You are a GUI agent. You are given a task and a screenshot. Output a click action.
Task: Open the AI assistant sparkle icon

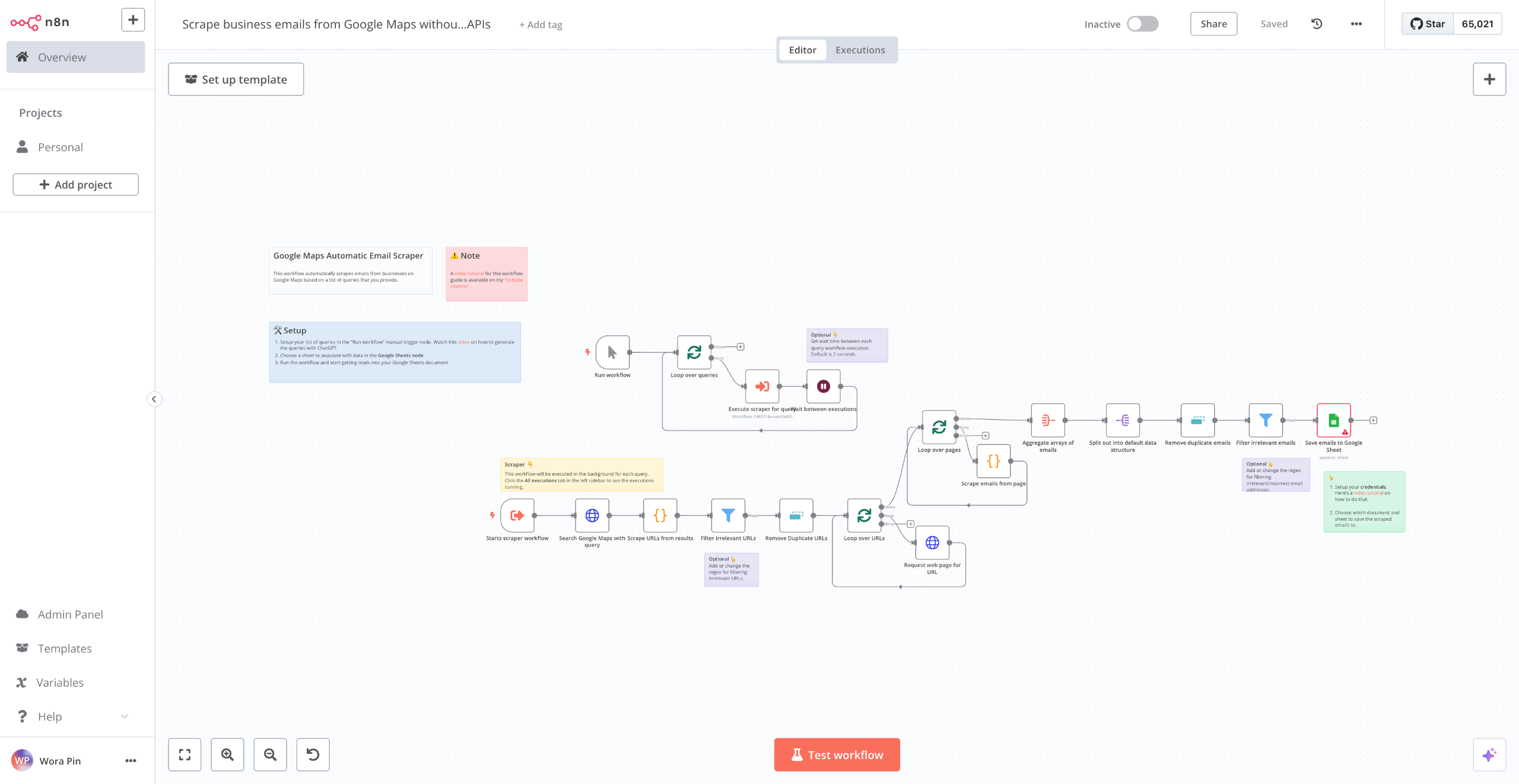[x=1489, y=754]
